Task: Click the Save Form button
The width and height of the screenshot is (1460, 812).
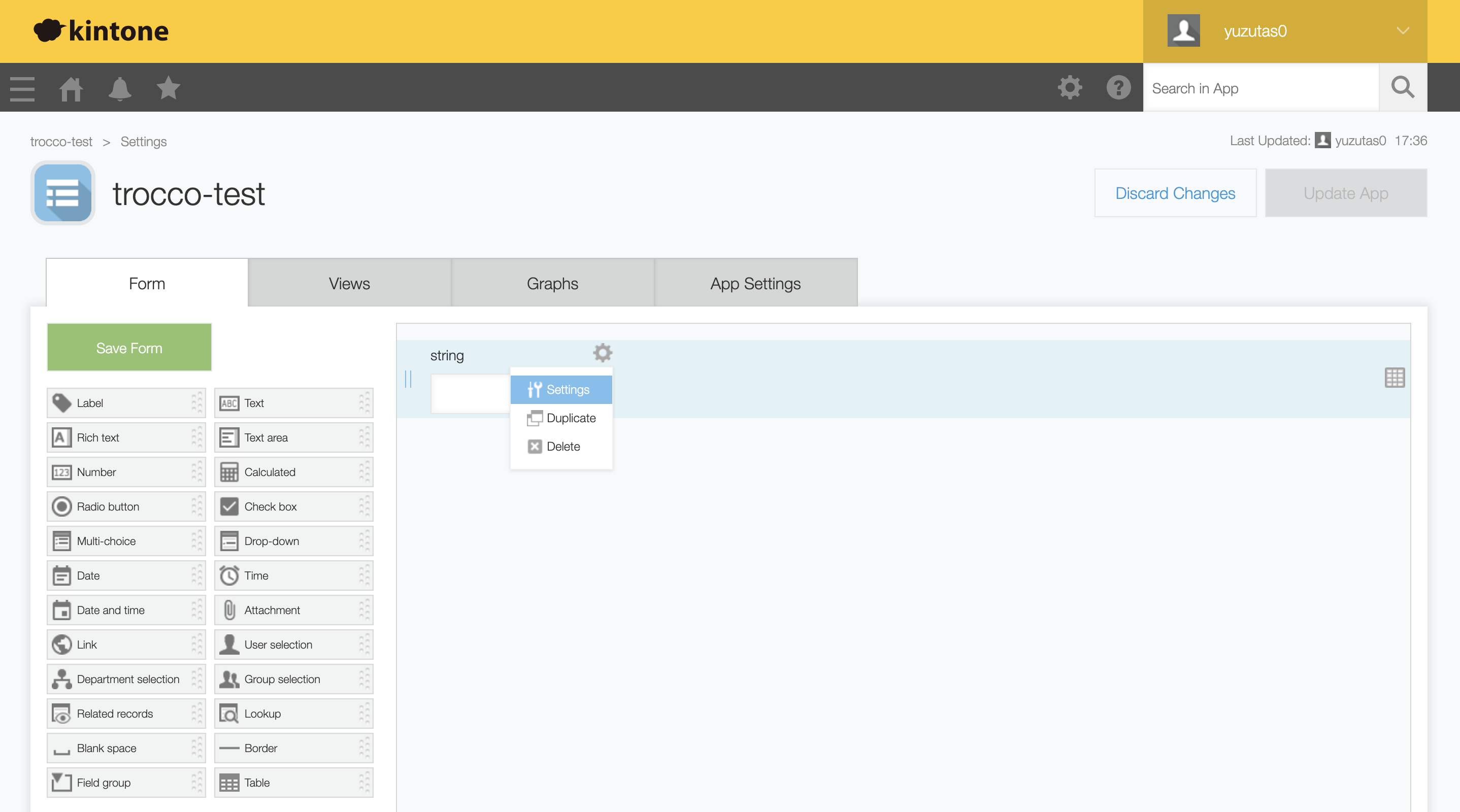Action: [129, 348]
